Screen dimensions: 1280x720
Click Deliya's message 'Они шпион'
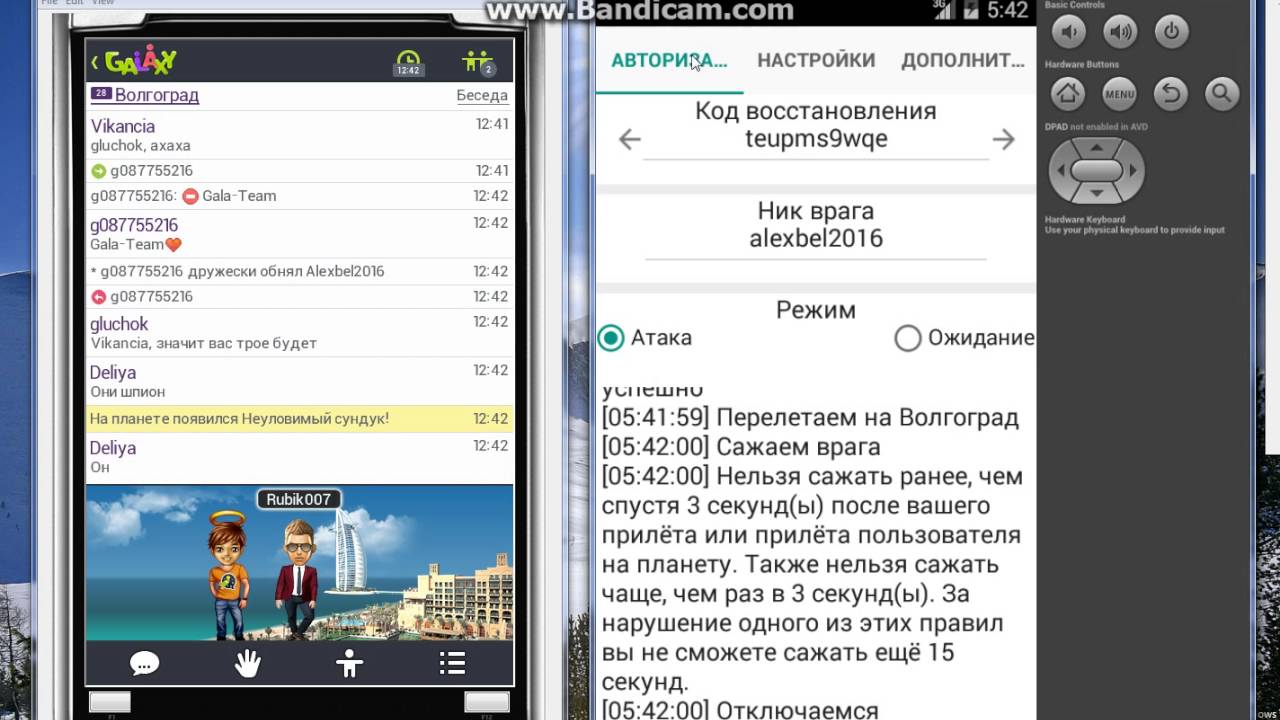(x=300, y=381)
